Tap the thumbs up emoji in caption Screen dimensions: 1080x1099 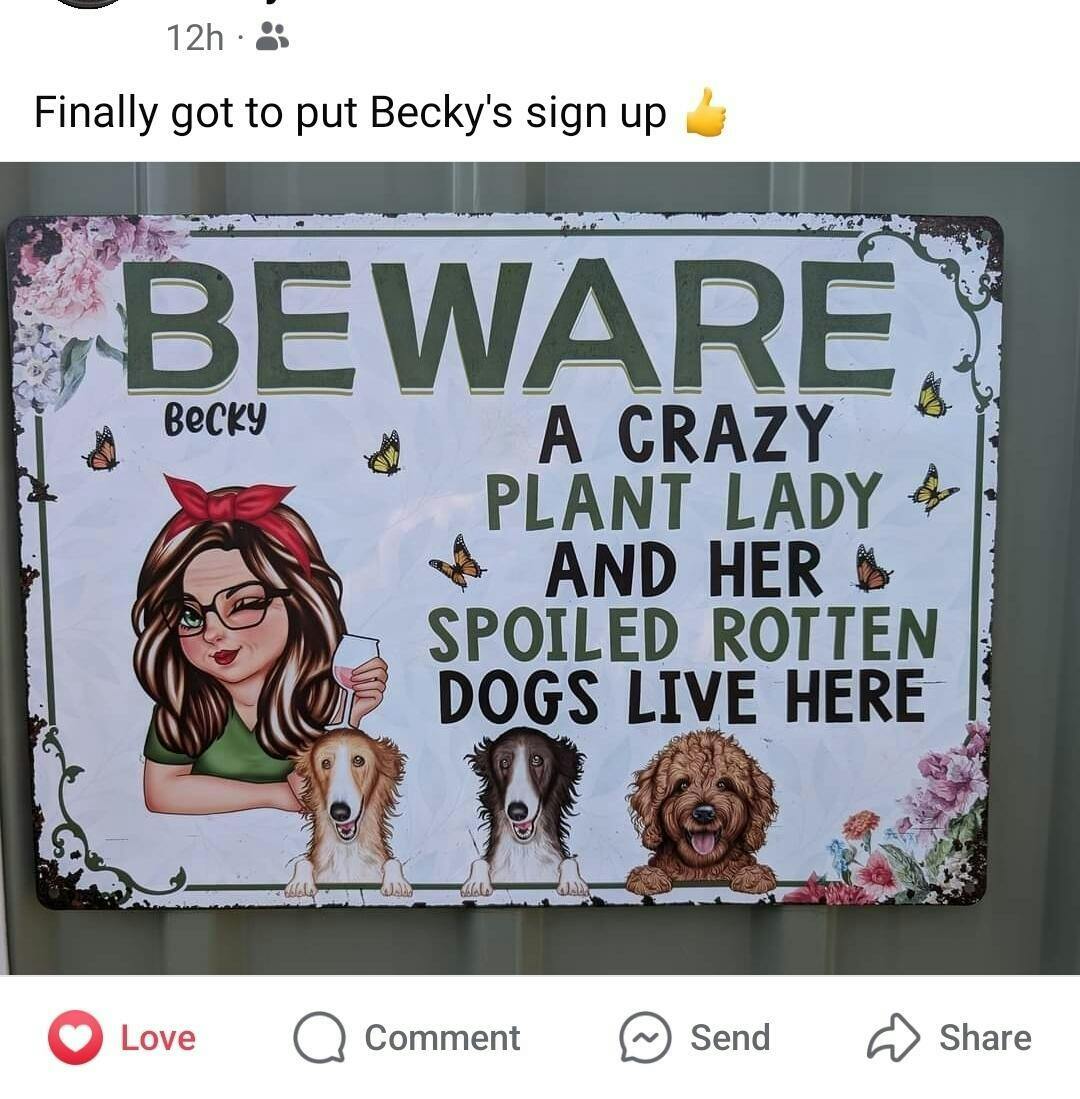[706, 112]
